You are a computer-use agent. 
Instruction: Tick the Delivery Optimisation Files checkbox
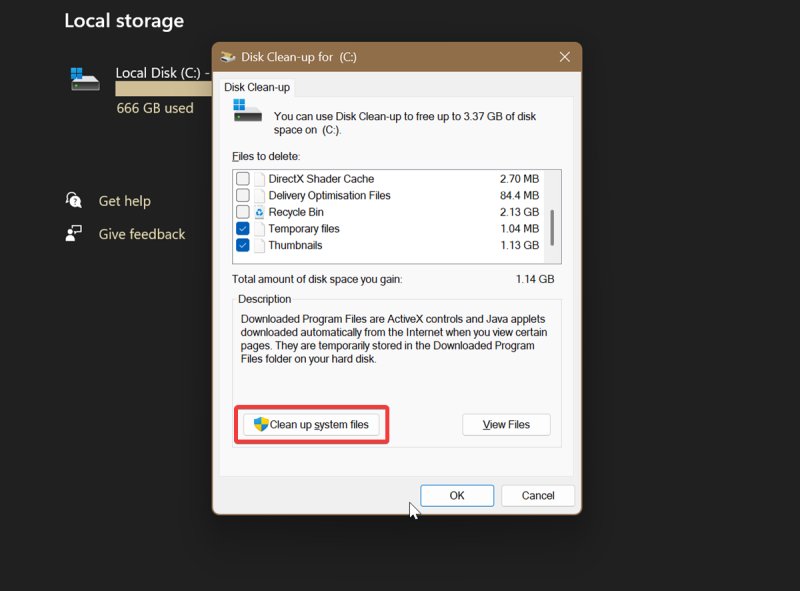pyautogui.click(x=243, y=196)
